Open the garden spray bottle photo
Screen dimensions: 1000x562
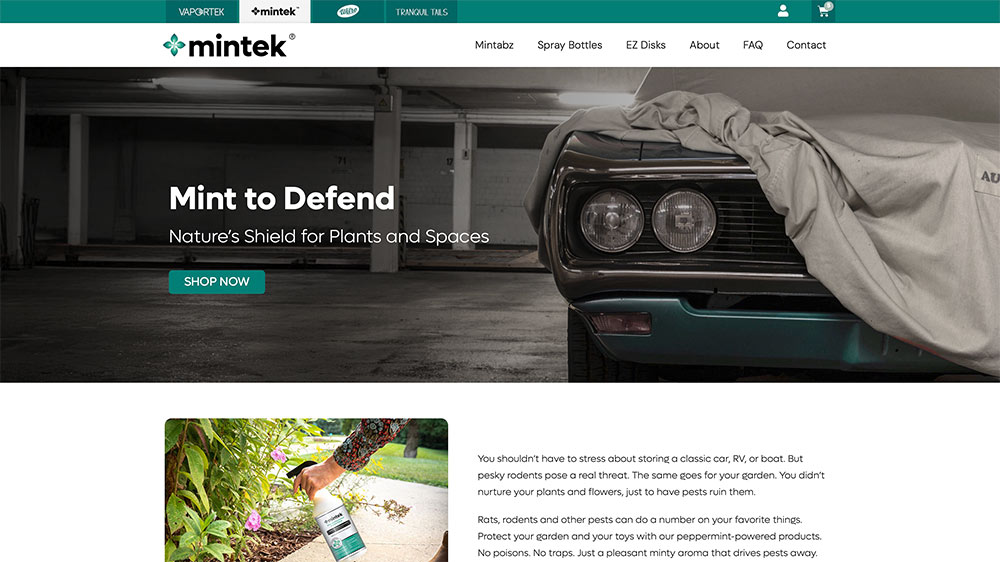306,490
